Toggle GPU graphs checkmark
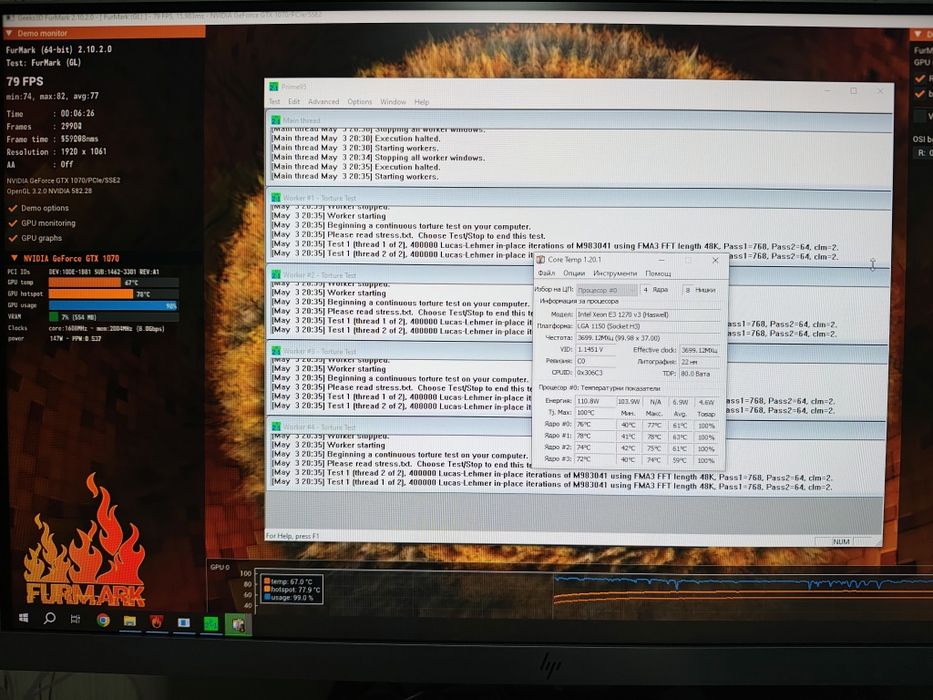 point(12,238)
